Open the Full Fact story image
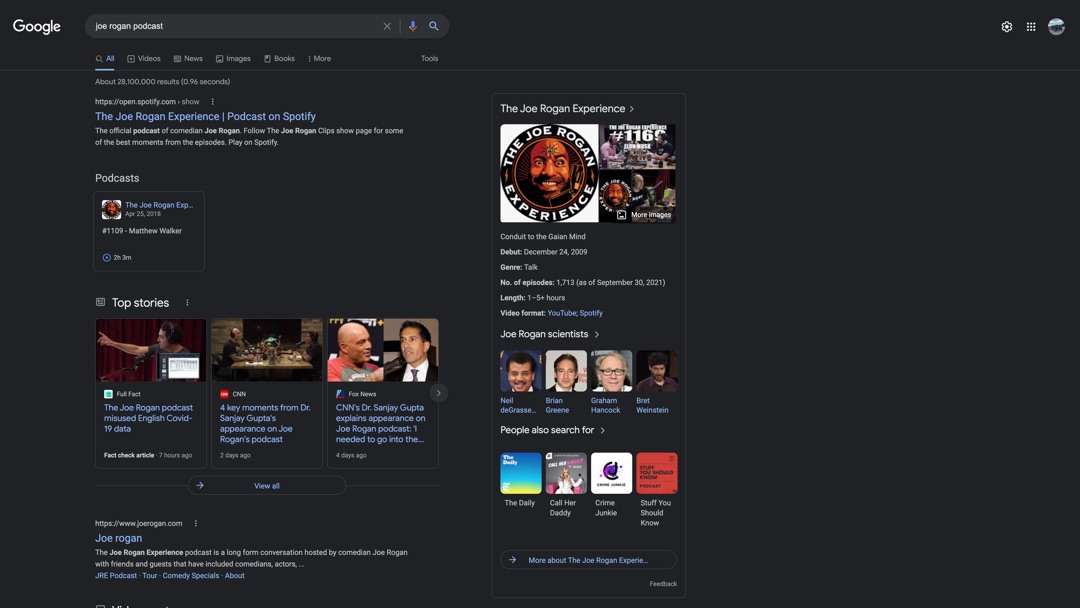Viewport: 1080px width, 608px height. pyautogui.click(x=151, y=350)
